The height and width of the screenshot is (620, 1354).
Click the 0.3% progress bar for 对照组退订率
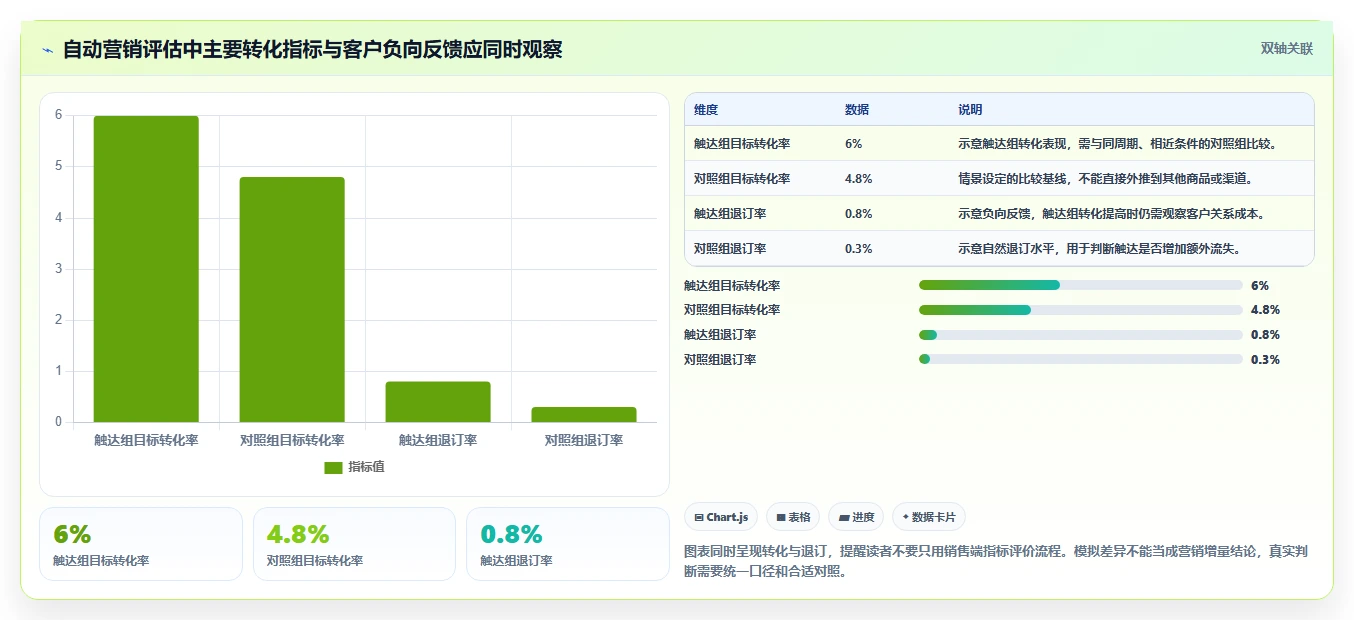pyautogui.click(x=1080, y=359)
